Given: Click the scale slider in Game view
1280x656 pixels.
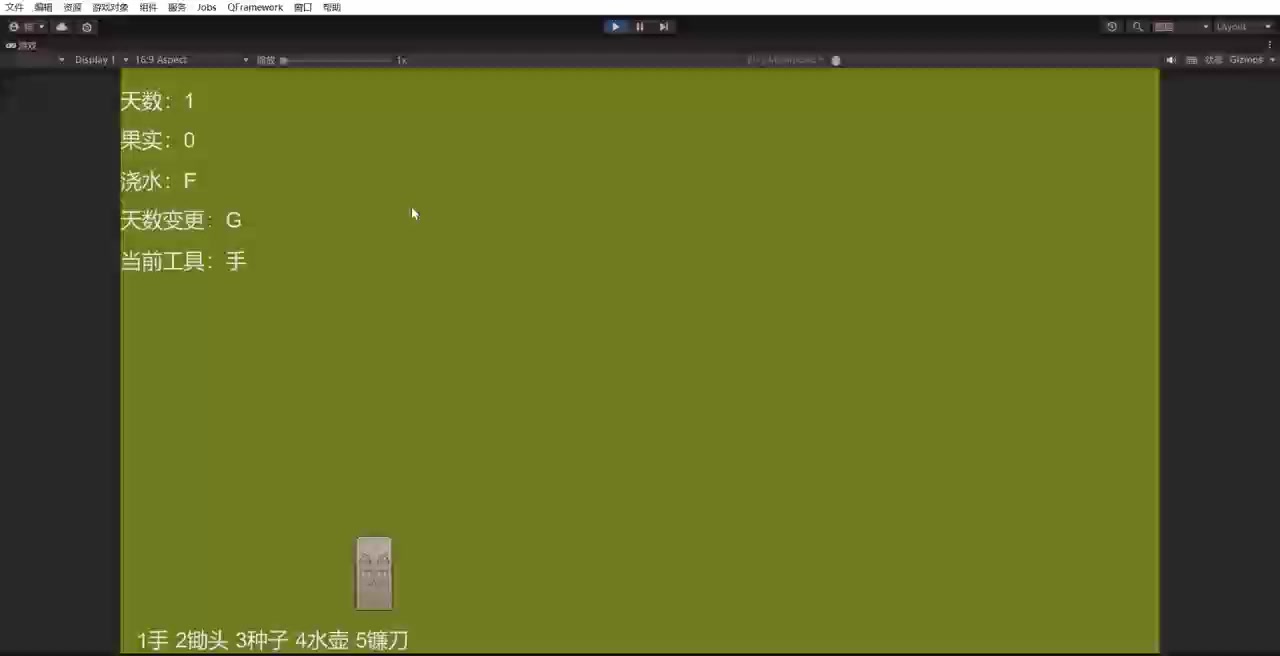Looking at the screenshot, I should point(338,60).
